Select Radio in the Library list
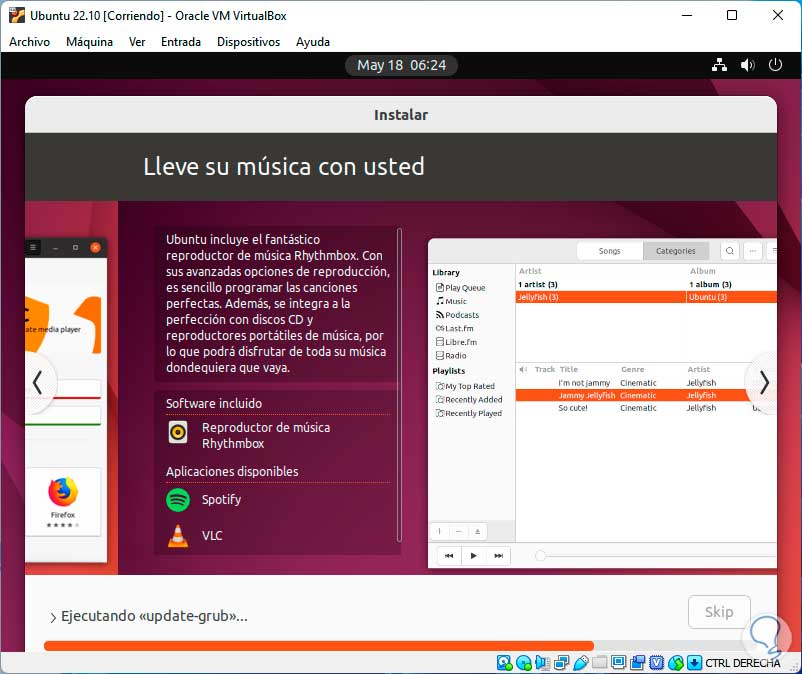The image size is (802, 674). [x=451, y=355]
